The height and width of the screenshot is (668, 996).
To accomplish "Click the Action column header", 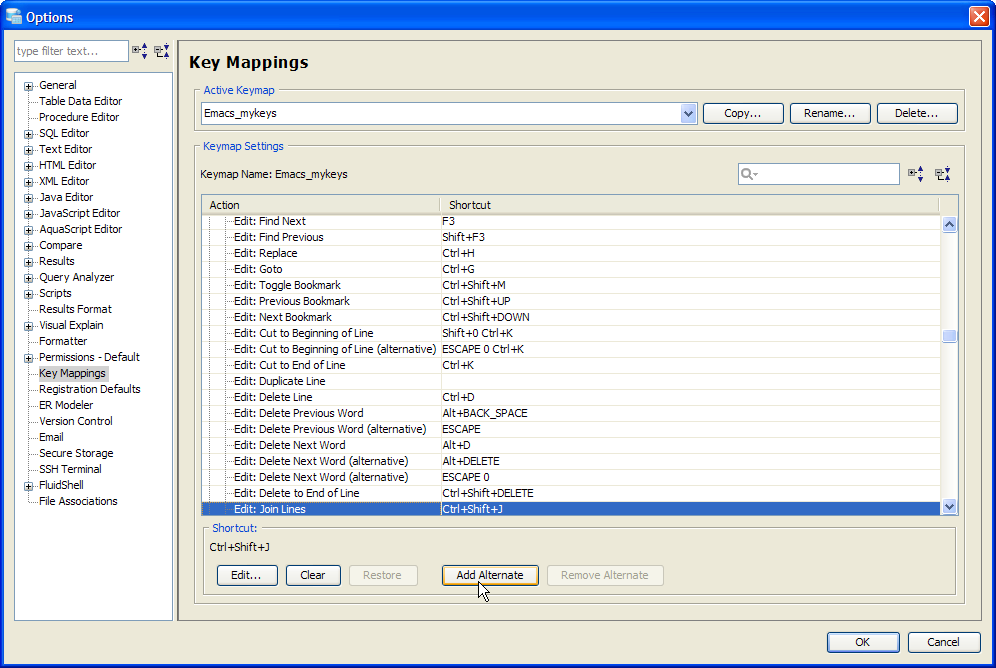I will pyautogui.click(x=321, y=205).
